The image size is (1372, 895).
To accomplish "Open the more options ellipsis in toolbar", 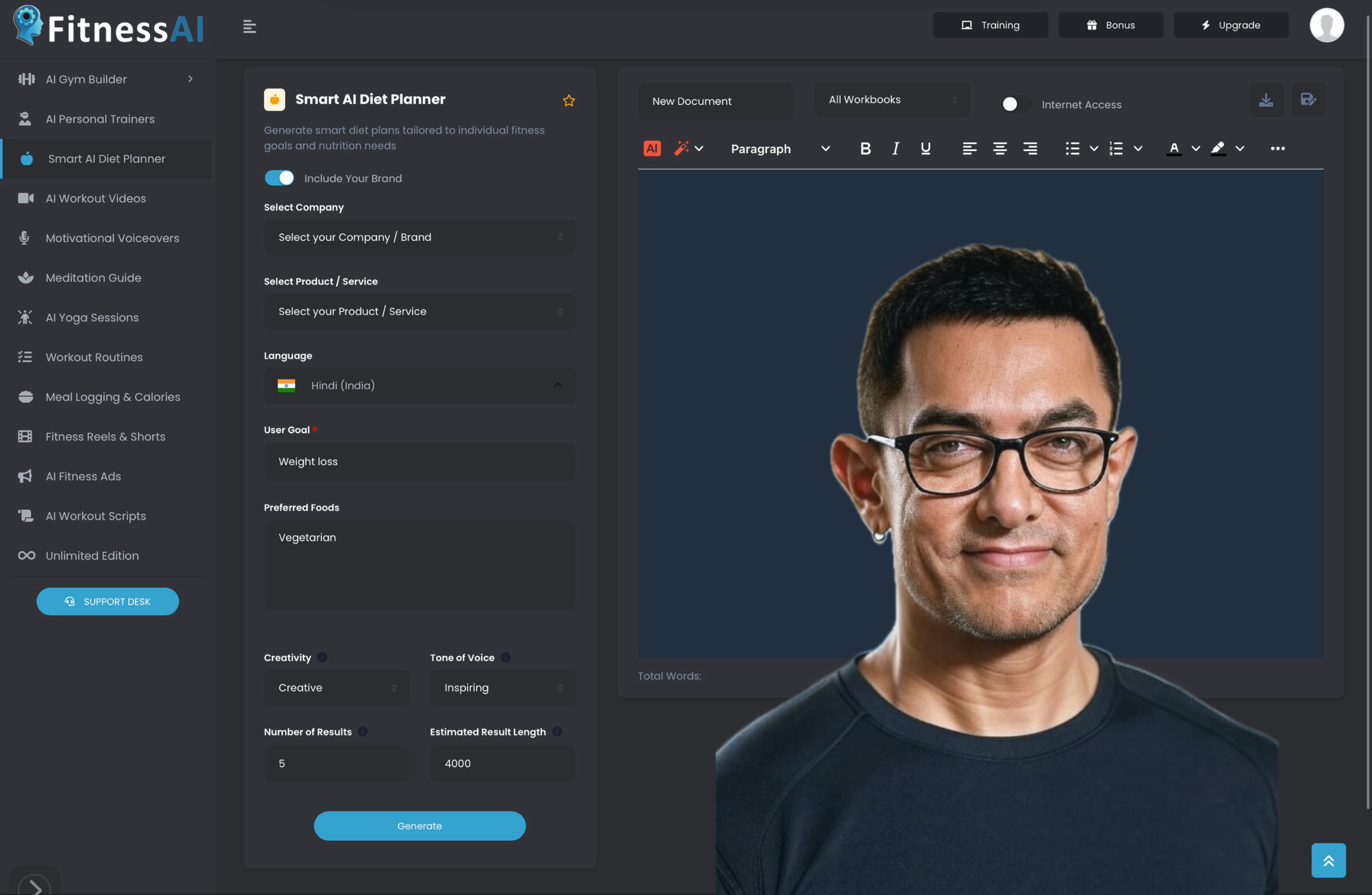I will [x=1277, y=149].
